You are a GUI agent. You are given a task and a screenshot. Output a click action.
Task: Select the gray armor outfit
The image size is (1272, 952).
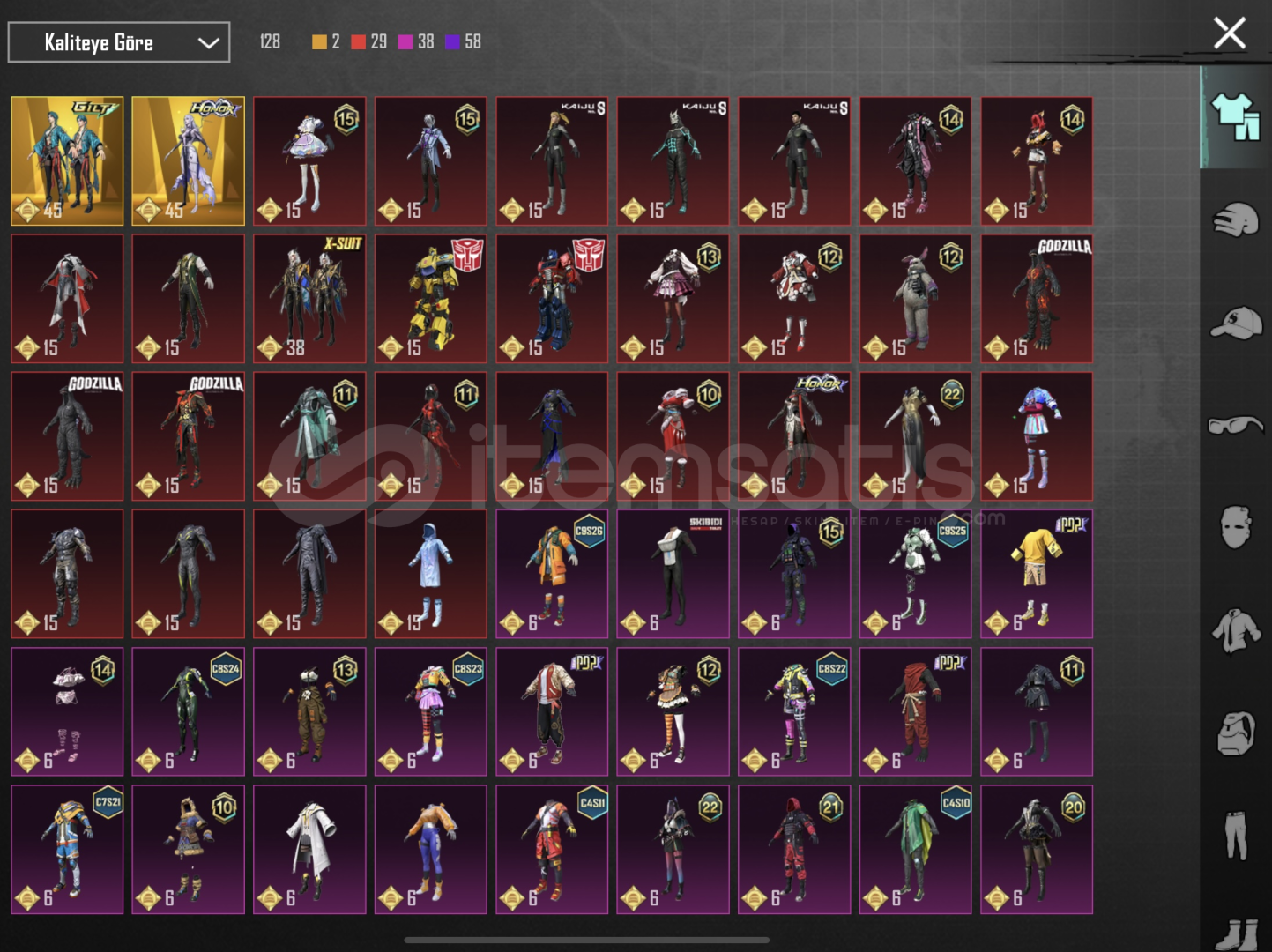tap(67, 574)
